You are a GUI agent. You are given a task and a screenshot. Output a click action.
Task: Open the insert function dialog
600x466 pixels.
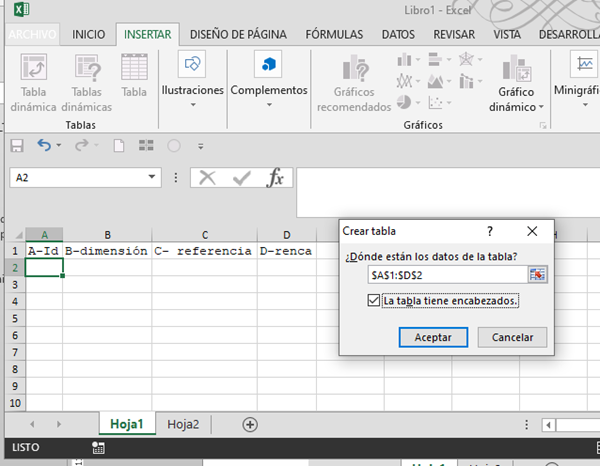[275, 178]
